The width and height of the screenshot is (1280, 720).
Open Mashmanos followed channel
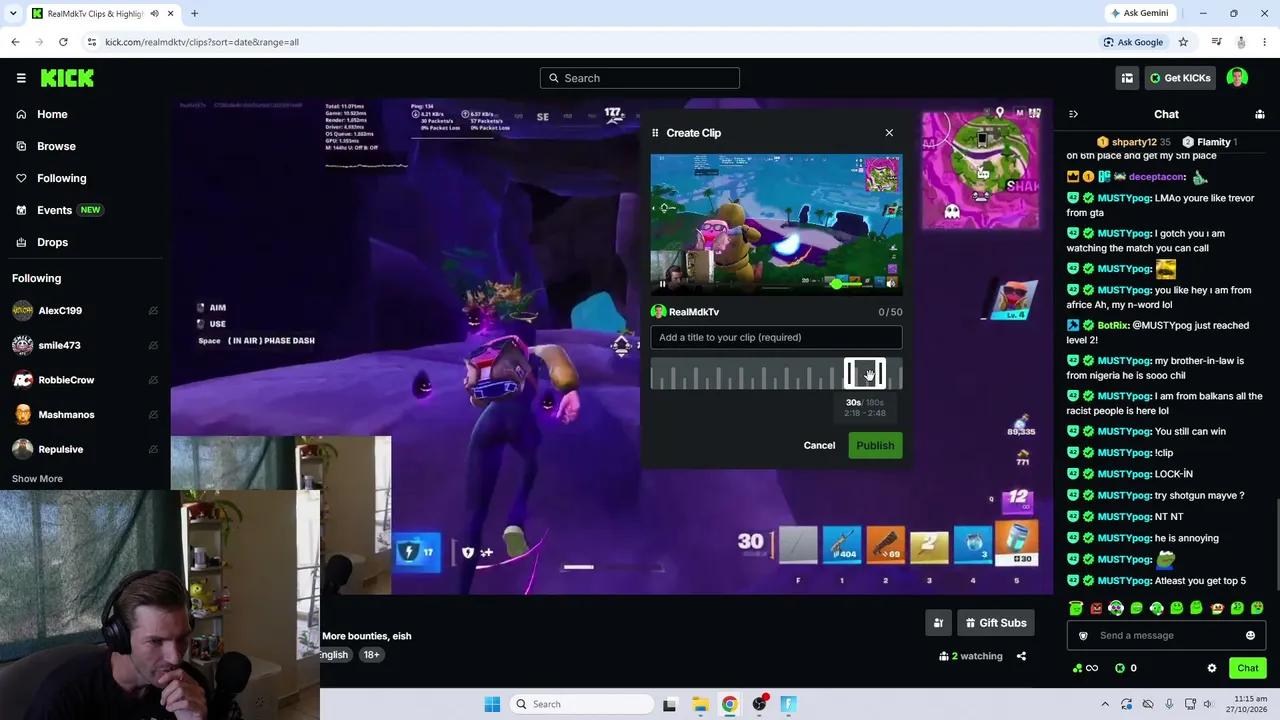(67, 414)
